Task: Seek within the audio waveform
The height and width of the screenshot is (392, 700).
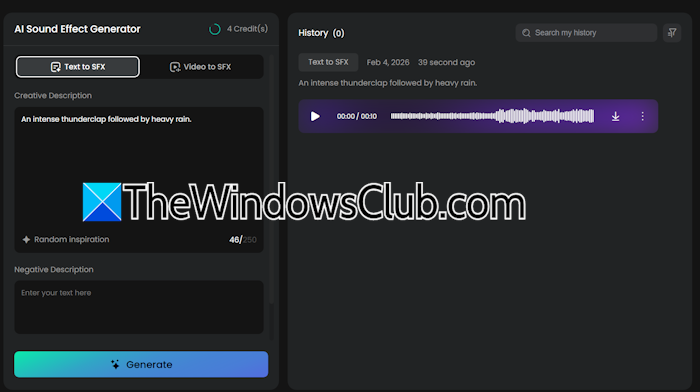Action: 492,116
